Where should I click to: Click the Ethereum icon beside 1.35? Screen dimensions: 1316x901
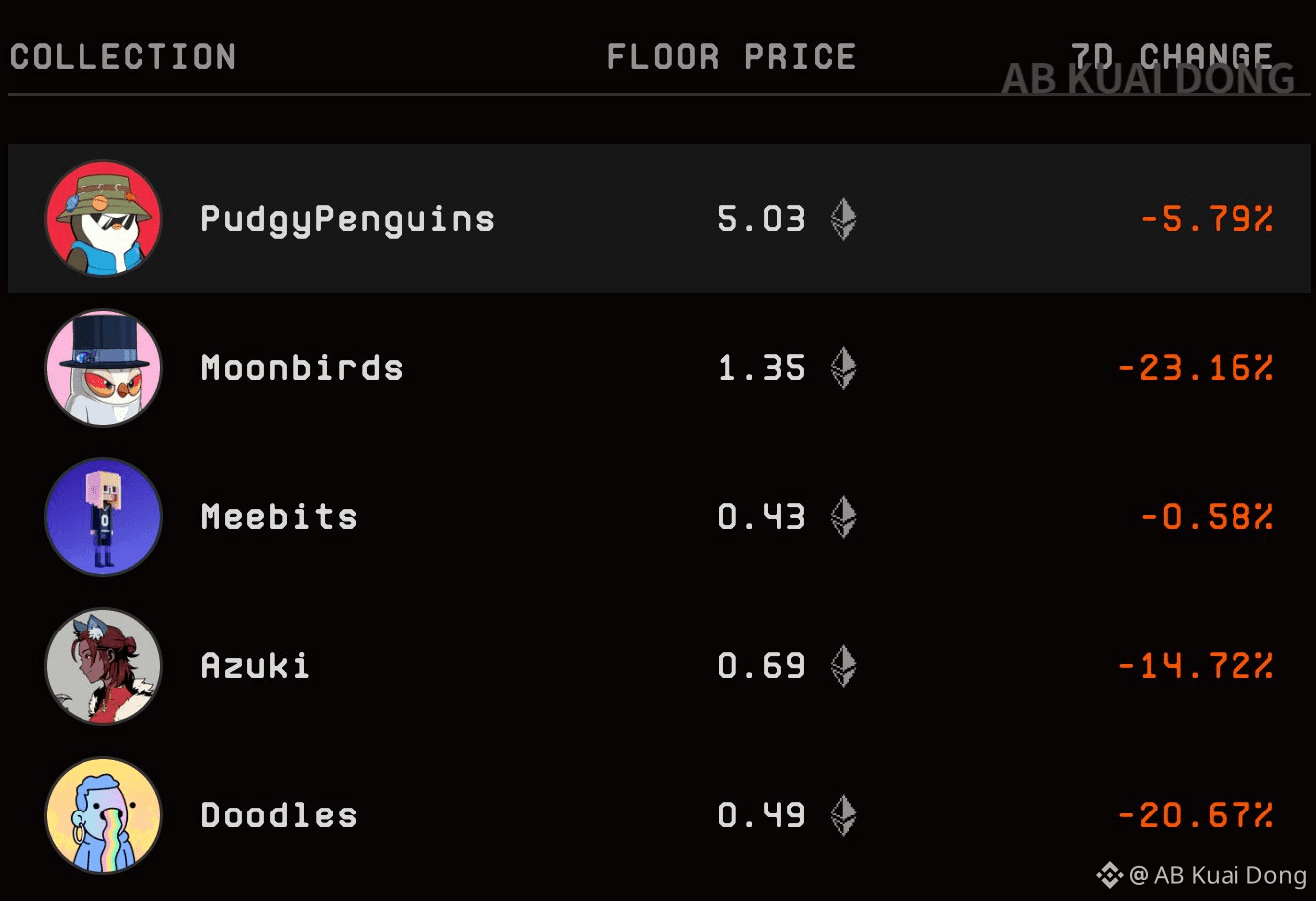(x=843, y=368)
